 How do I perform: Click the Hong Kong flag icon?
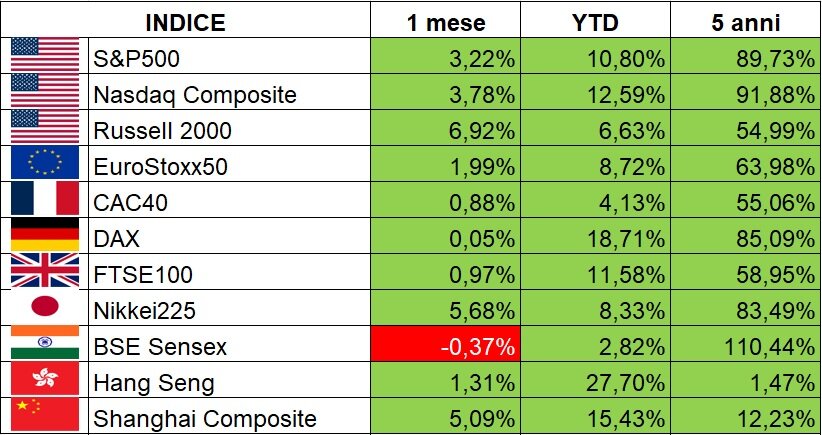point(44,382)
